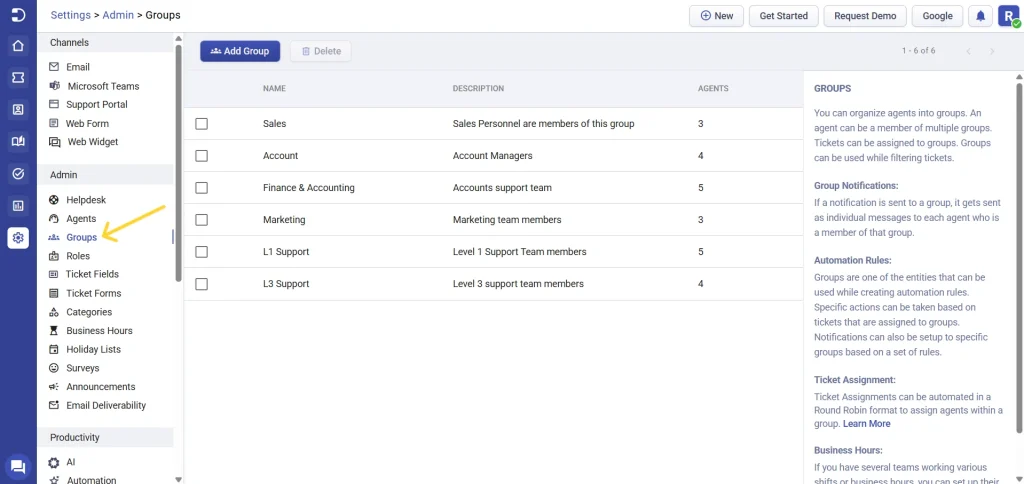Open Groups in the Admin menu
The image size is (1024, 484).
pos(82,237)
